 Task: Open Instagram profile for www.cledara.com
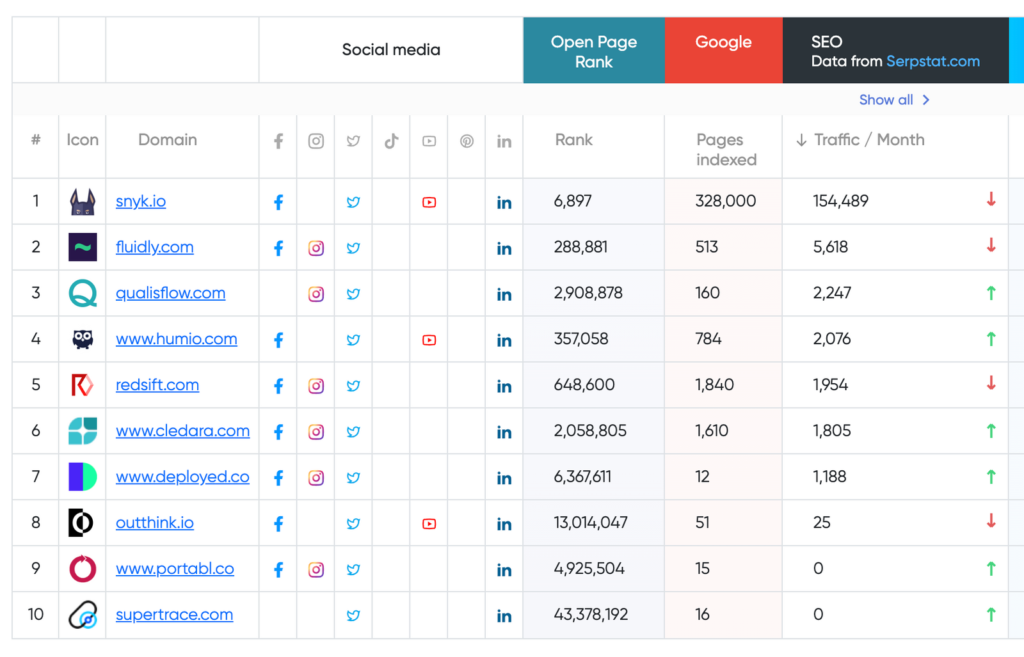click(316, 432)
